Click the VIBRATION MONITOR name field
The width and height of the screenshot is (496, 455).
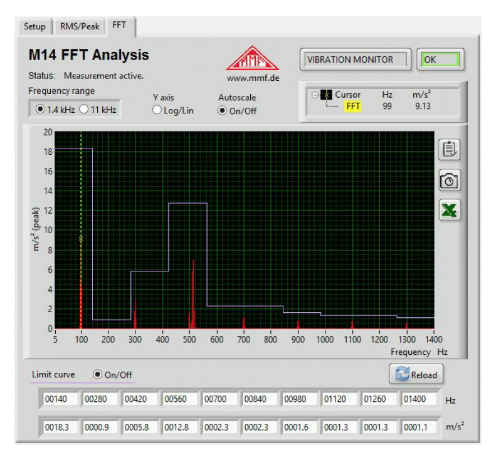click(x=355, y=60)
